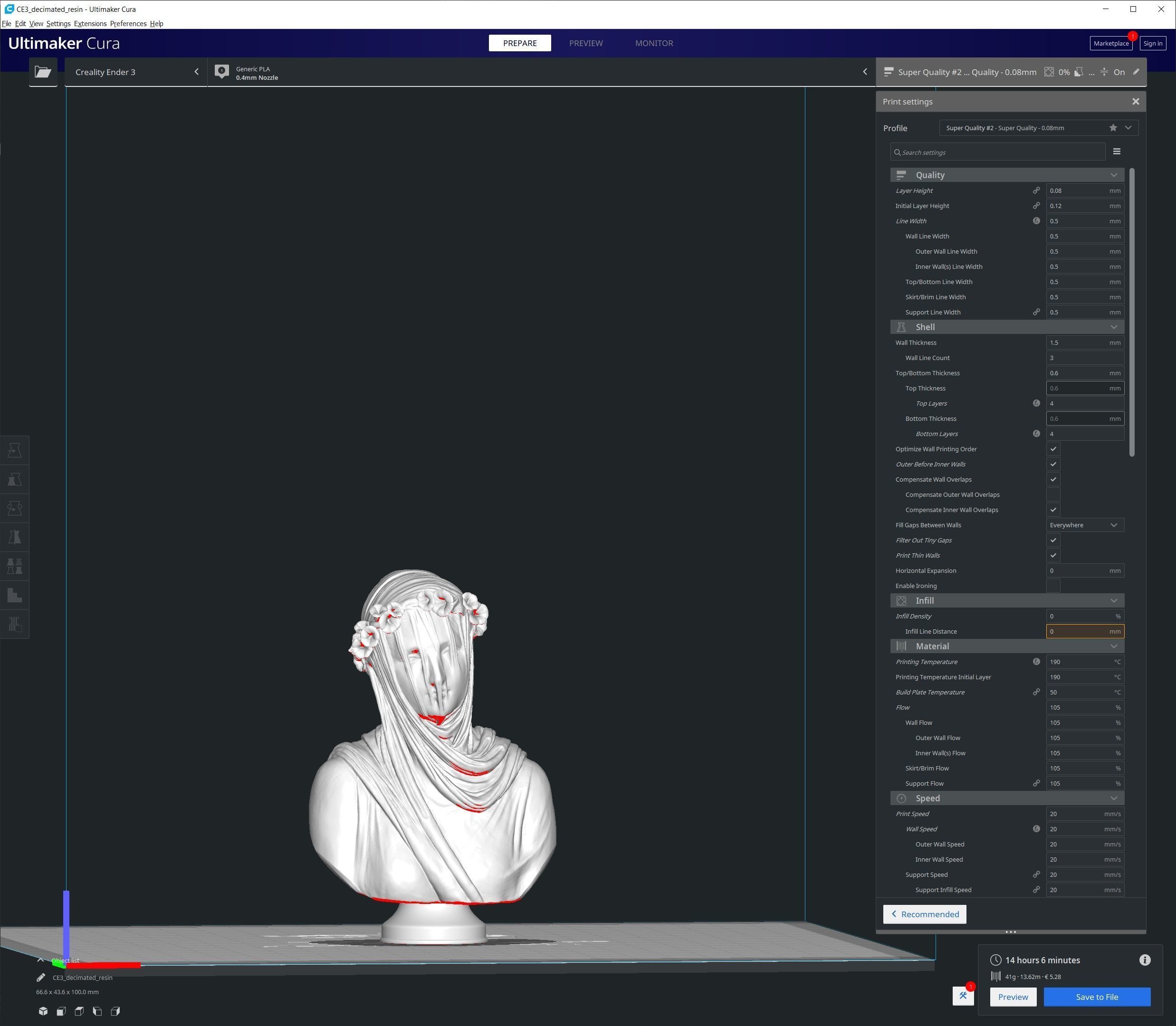
Task: Toggle Filter Out Tiny Gaps checkbox
Action: [1053, 541]
